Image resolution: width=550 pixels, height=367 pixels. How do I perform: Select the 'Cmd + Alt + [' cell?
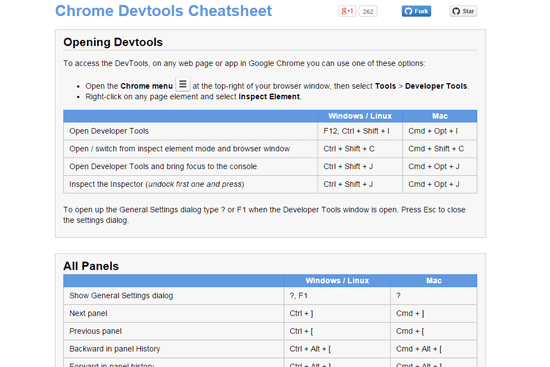[x=434, y=349]
